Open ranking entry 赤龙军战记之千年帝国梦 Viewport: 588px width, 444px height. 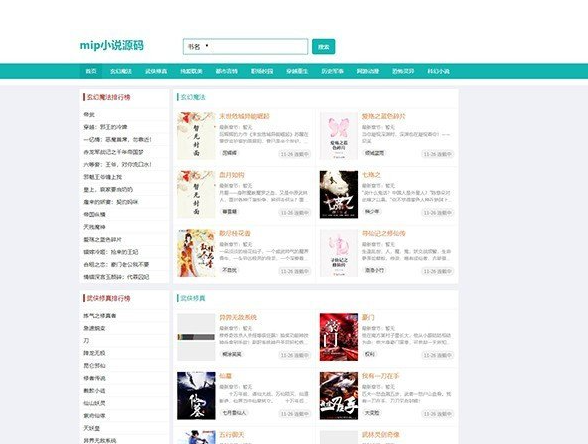113,152
